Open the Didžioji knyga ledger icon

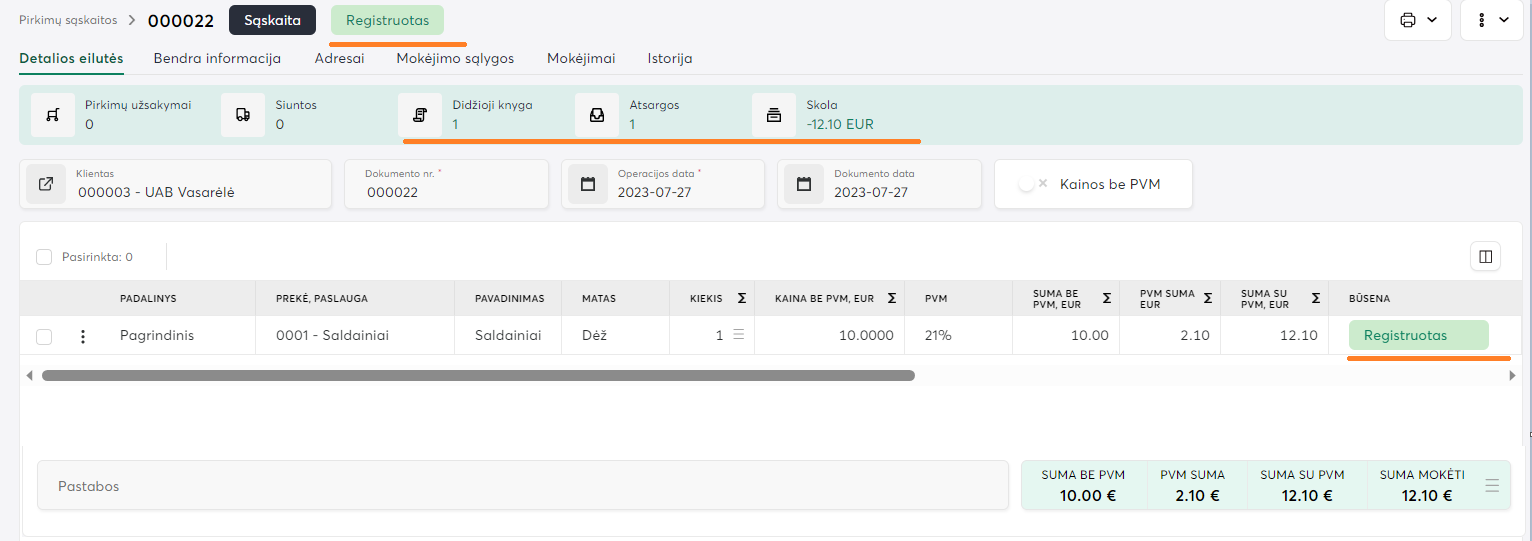420,115
